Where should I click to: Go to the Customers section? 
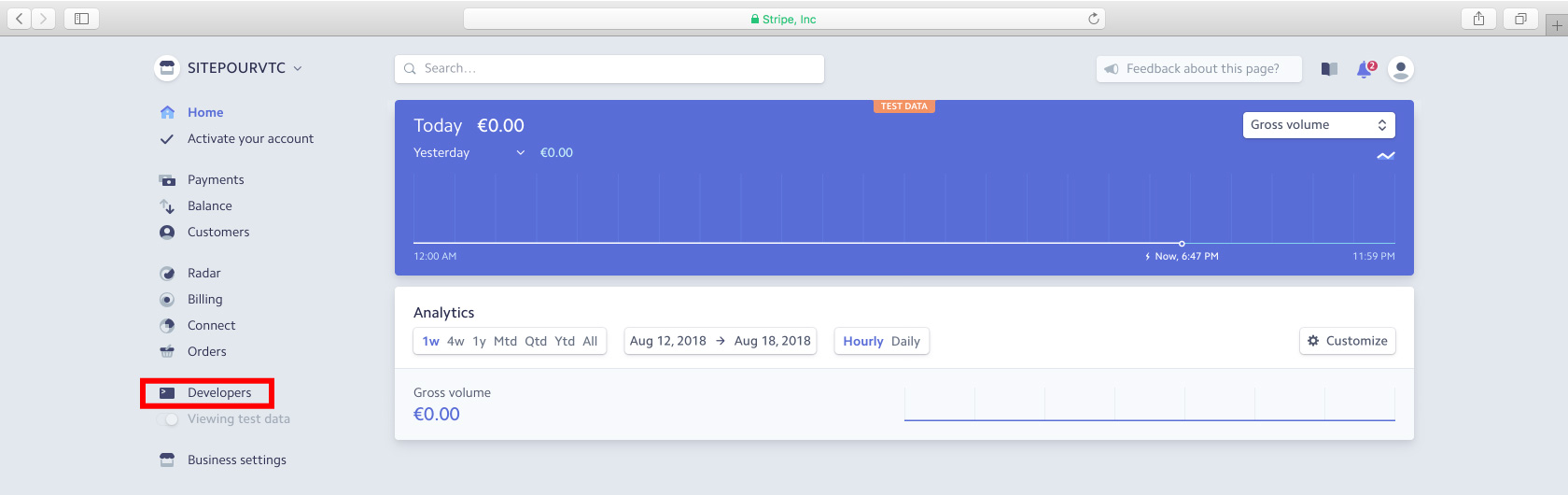pos(218,232)
